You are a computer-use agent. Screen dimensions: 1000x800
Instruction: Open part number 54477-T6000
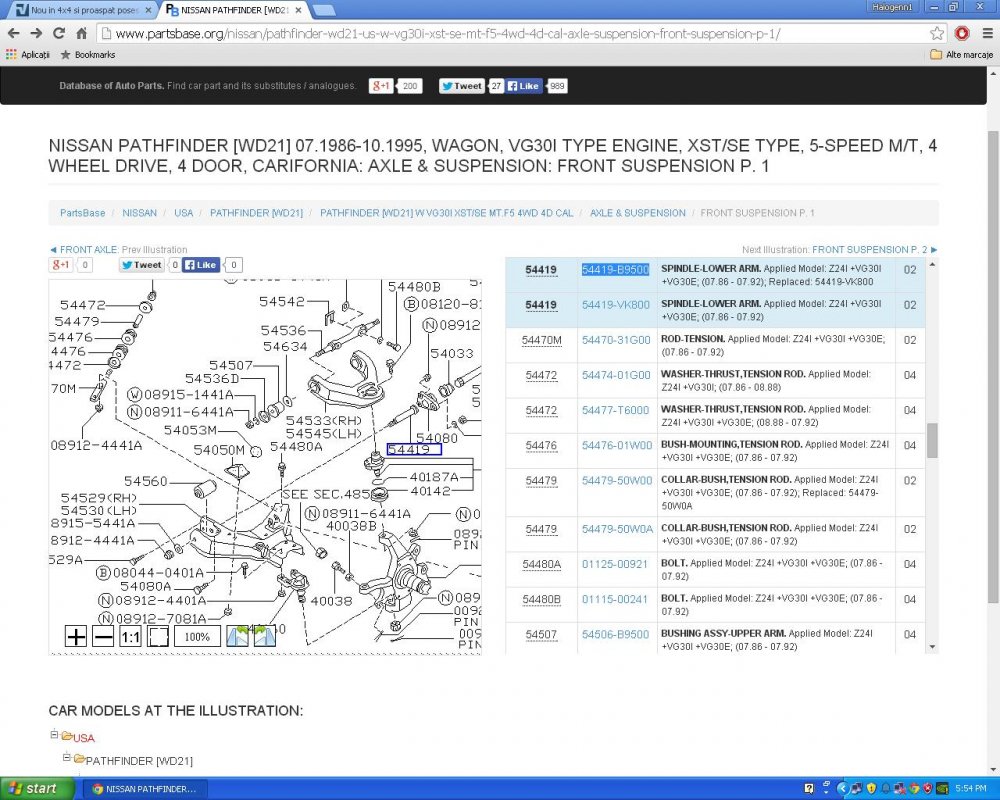tap(615, 410)
